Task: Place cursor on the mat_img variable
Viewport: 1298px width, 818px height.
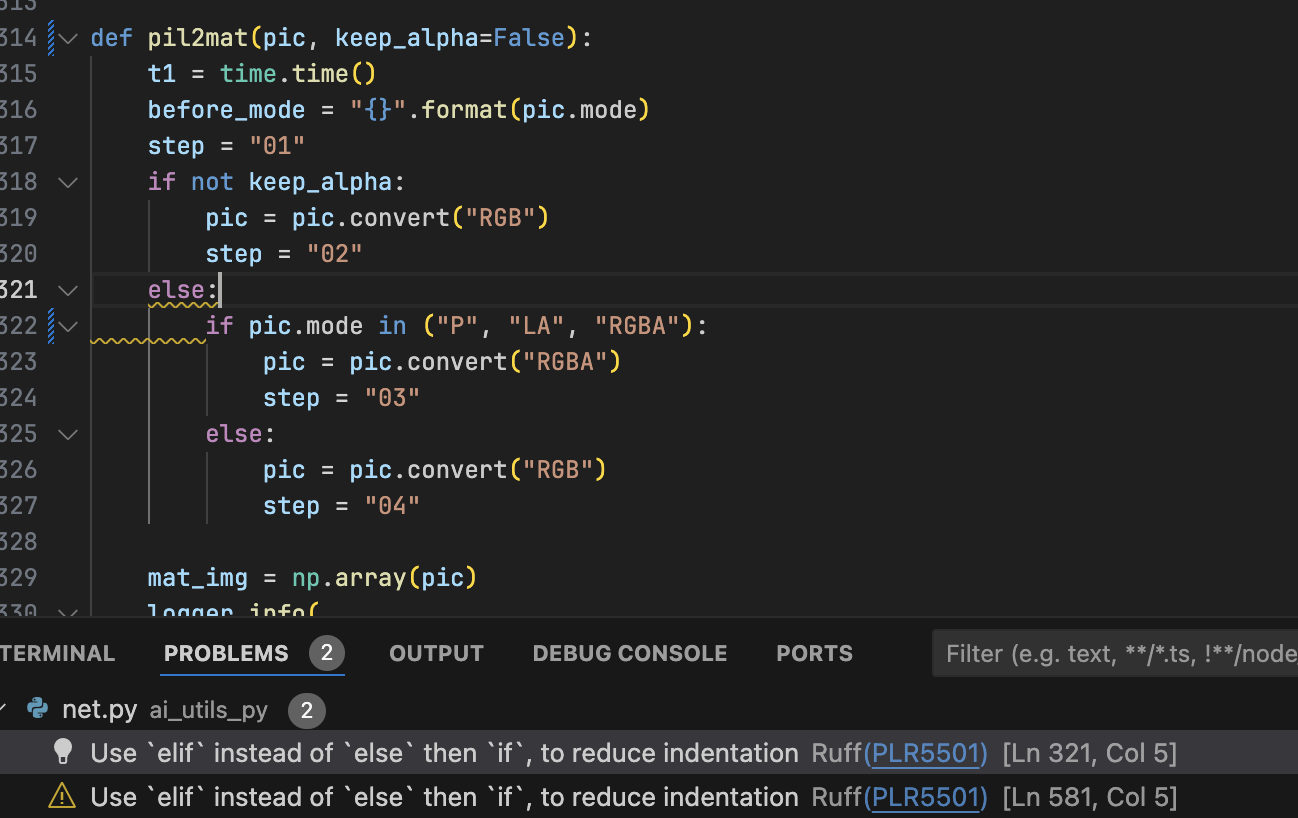Action: (x=197, y=578)
